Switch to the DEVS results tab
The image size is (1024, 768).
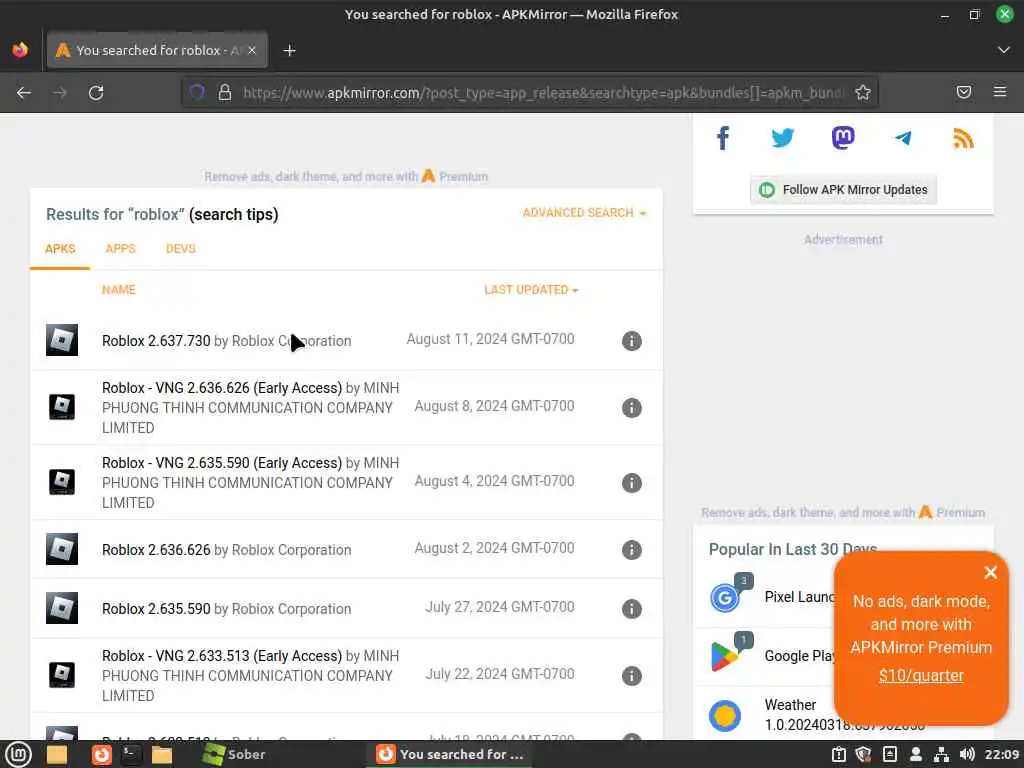[x=181, y=249]
